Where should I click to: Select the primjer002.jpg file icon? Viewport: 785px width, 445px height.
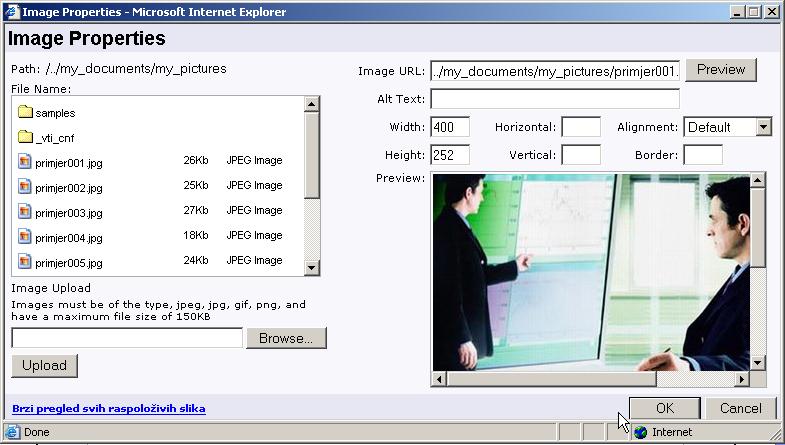[x=26, y=186]
